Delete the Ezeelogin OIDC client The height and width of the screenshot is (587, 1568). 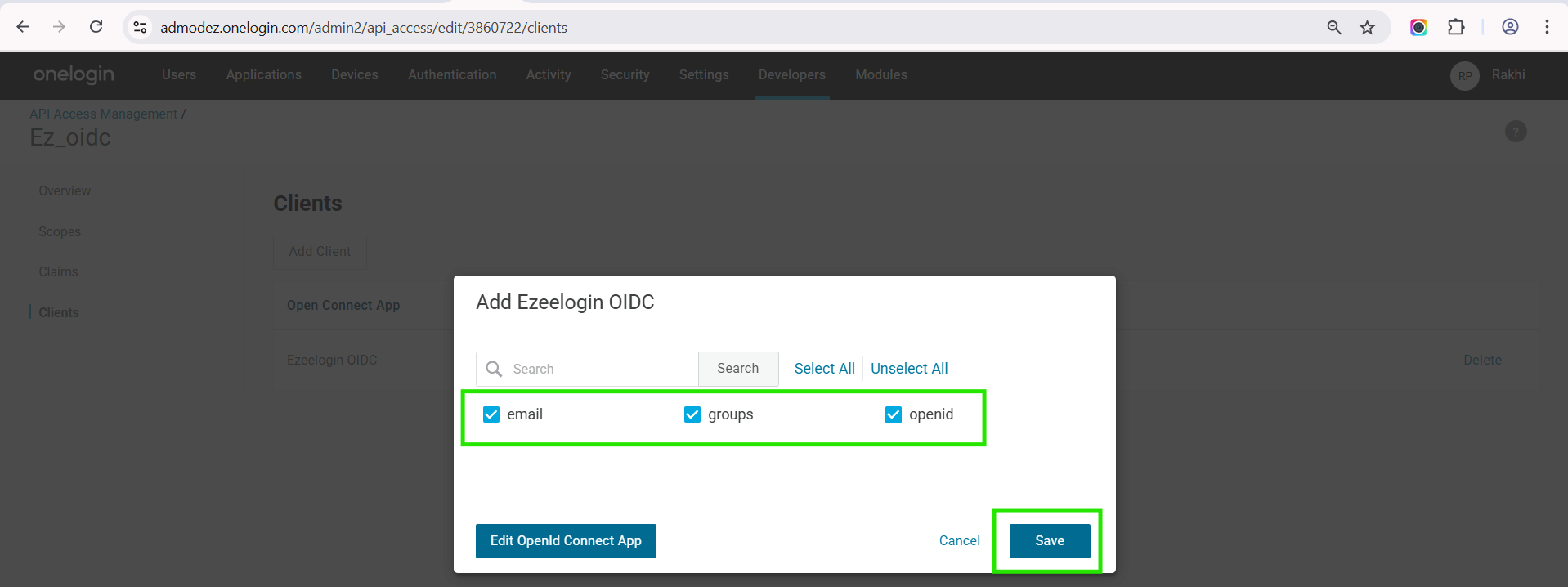[x=1482, y=360]
